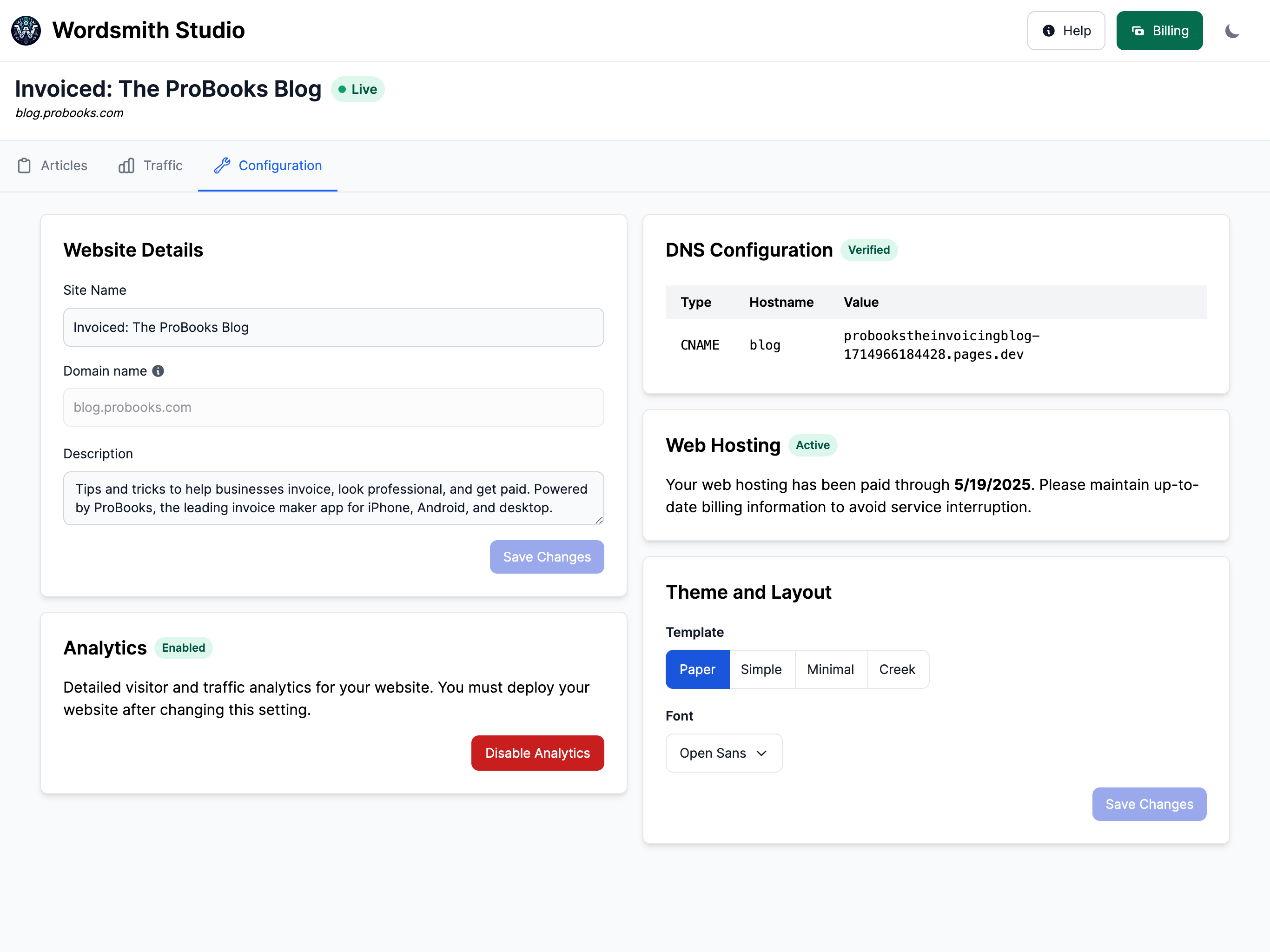
Task: Save changes in Theme and Layout
Action: (x=1149, y=805)
